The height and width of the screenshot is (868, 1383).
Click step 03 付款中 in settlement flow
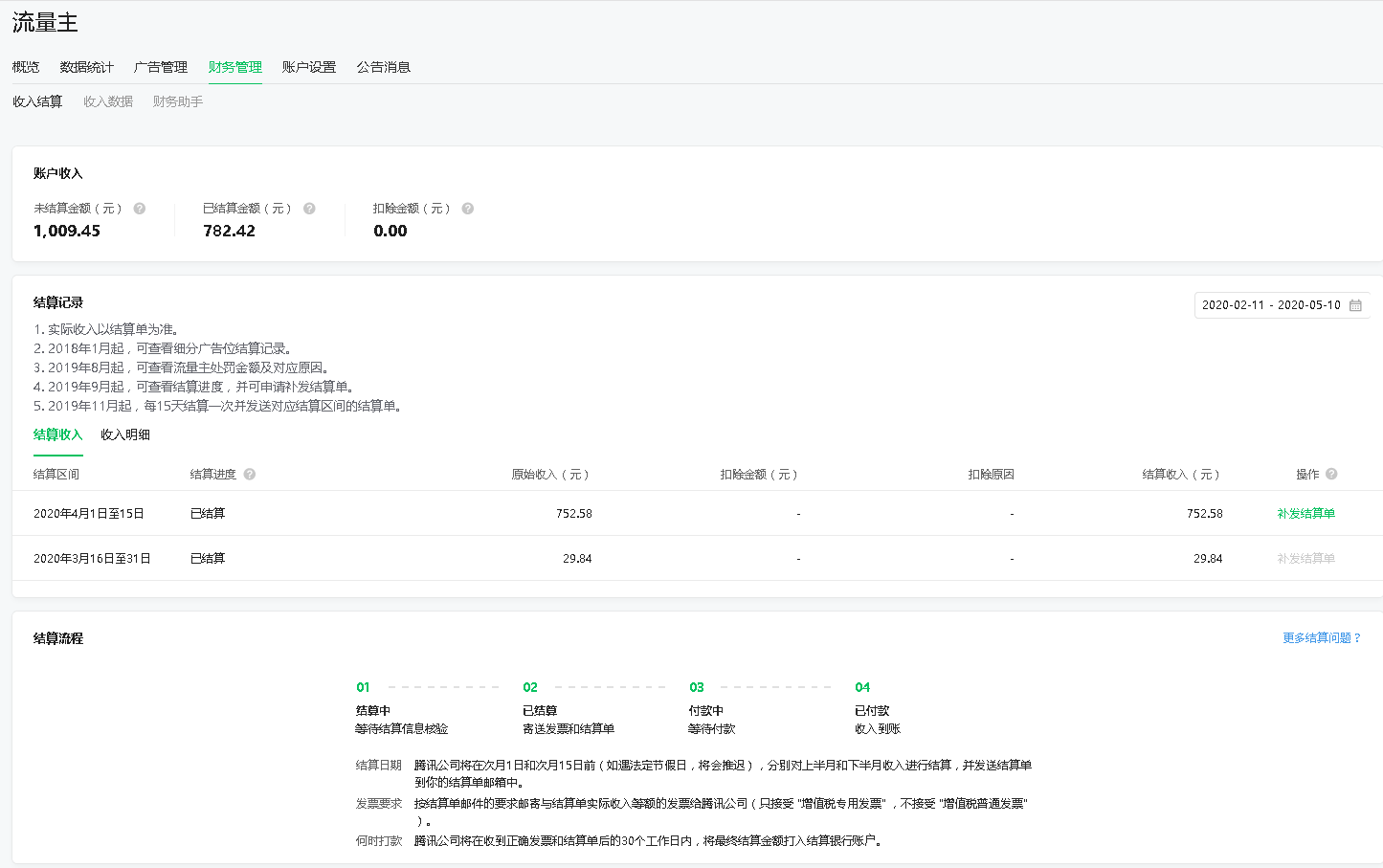coord(706,711)
